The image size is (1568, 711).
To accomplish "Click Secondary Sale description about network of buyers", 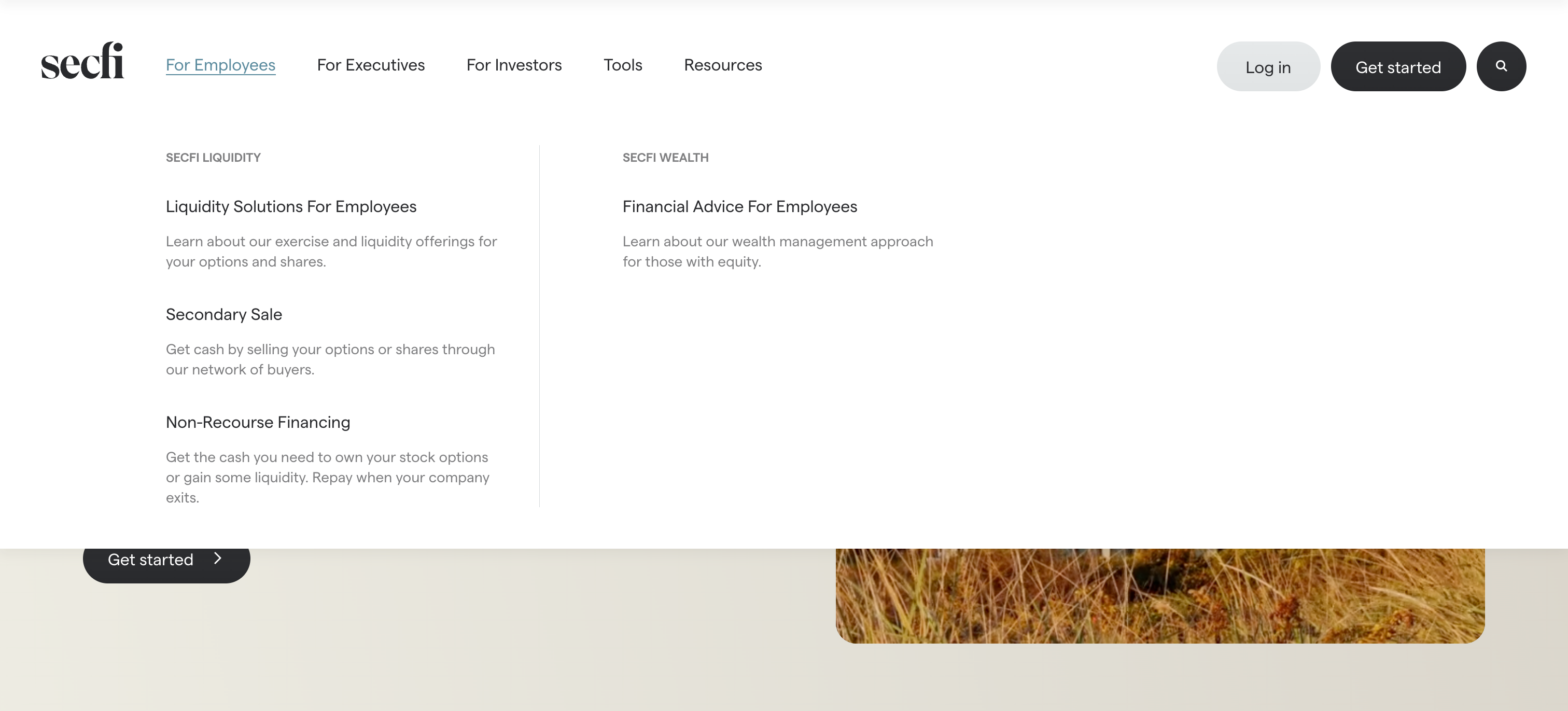I will coord(330,359).
